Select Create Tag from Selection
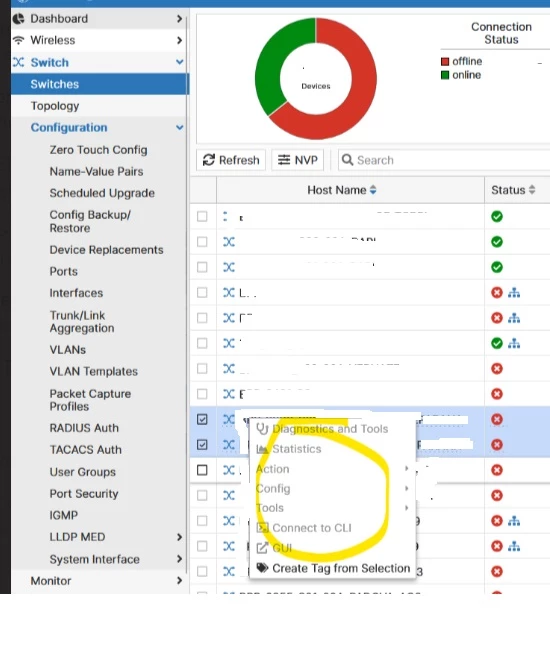This screenshot has width=550, height=669. 332,568
